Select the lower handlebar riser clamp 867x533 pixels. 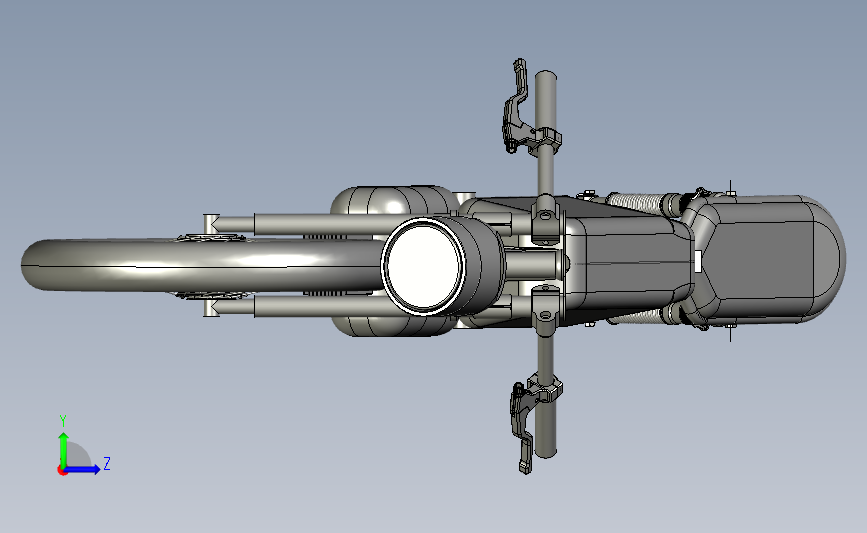tap(546, 310)
